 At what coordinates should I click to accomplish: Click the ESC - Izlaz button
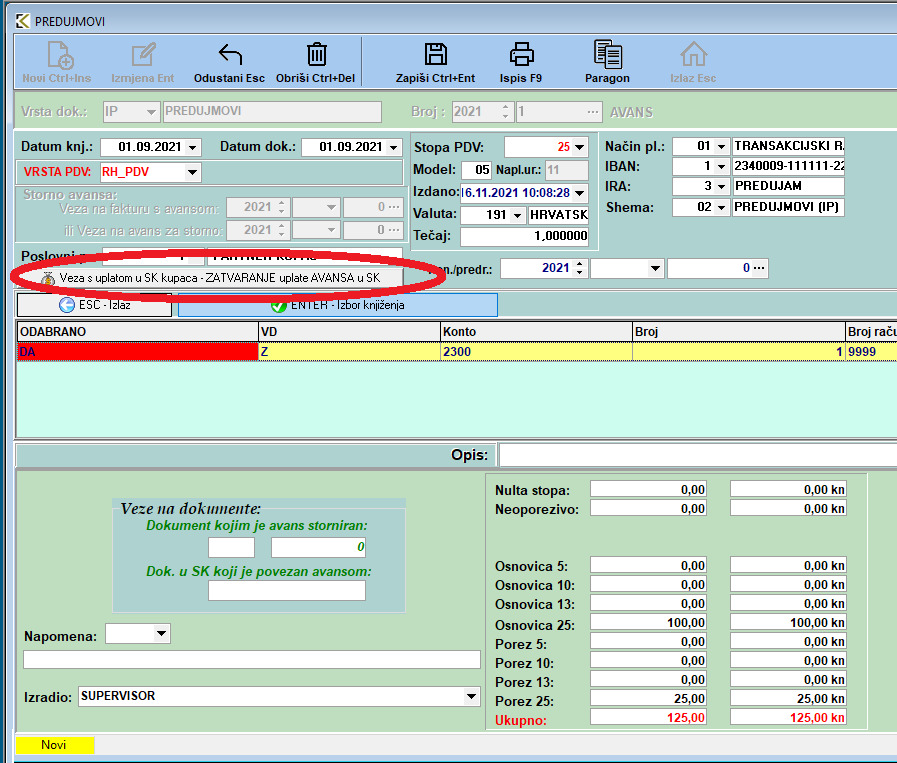95,305
